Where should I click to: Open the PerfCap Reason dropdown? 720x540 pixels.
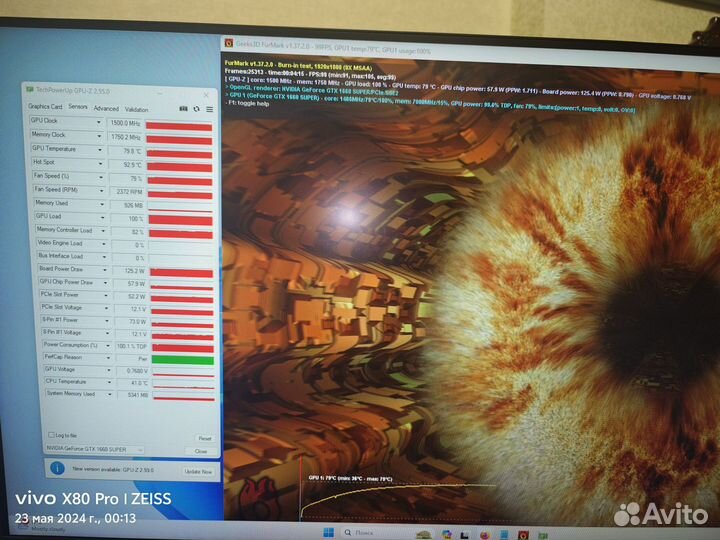108,357
